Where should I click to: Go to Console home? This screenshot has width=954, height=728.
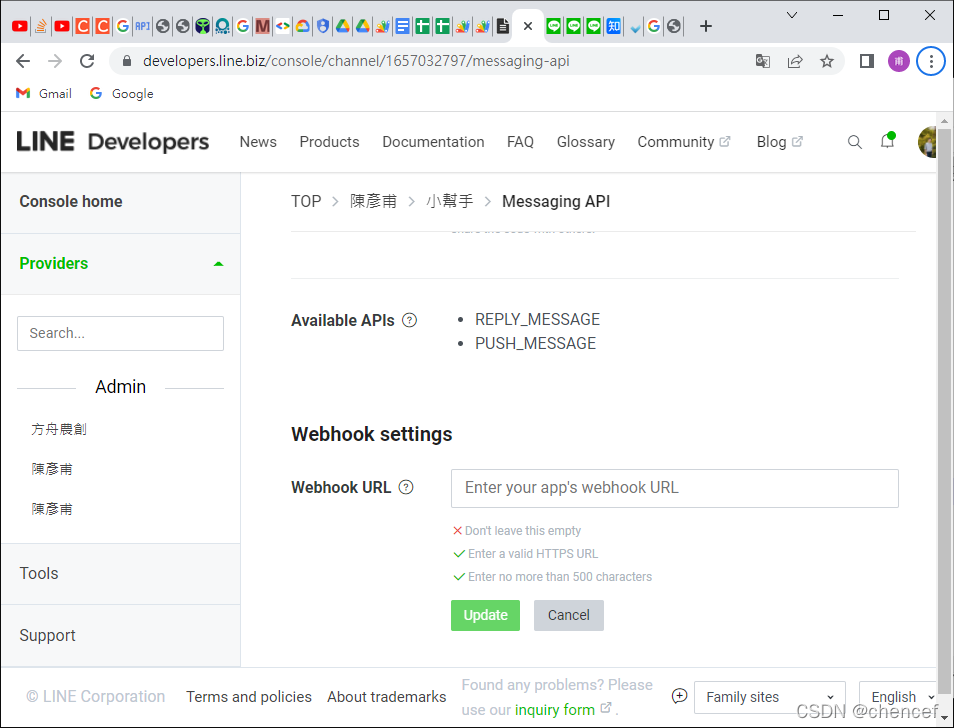point(71,201)
